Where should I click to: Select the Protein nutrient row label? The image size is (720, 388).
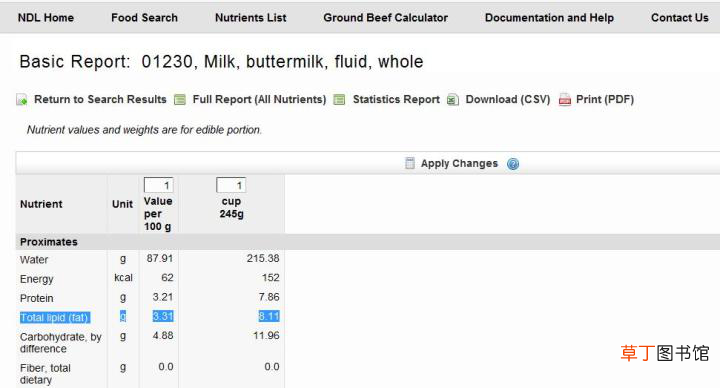coord(37,298)
